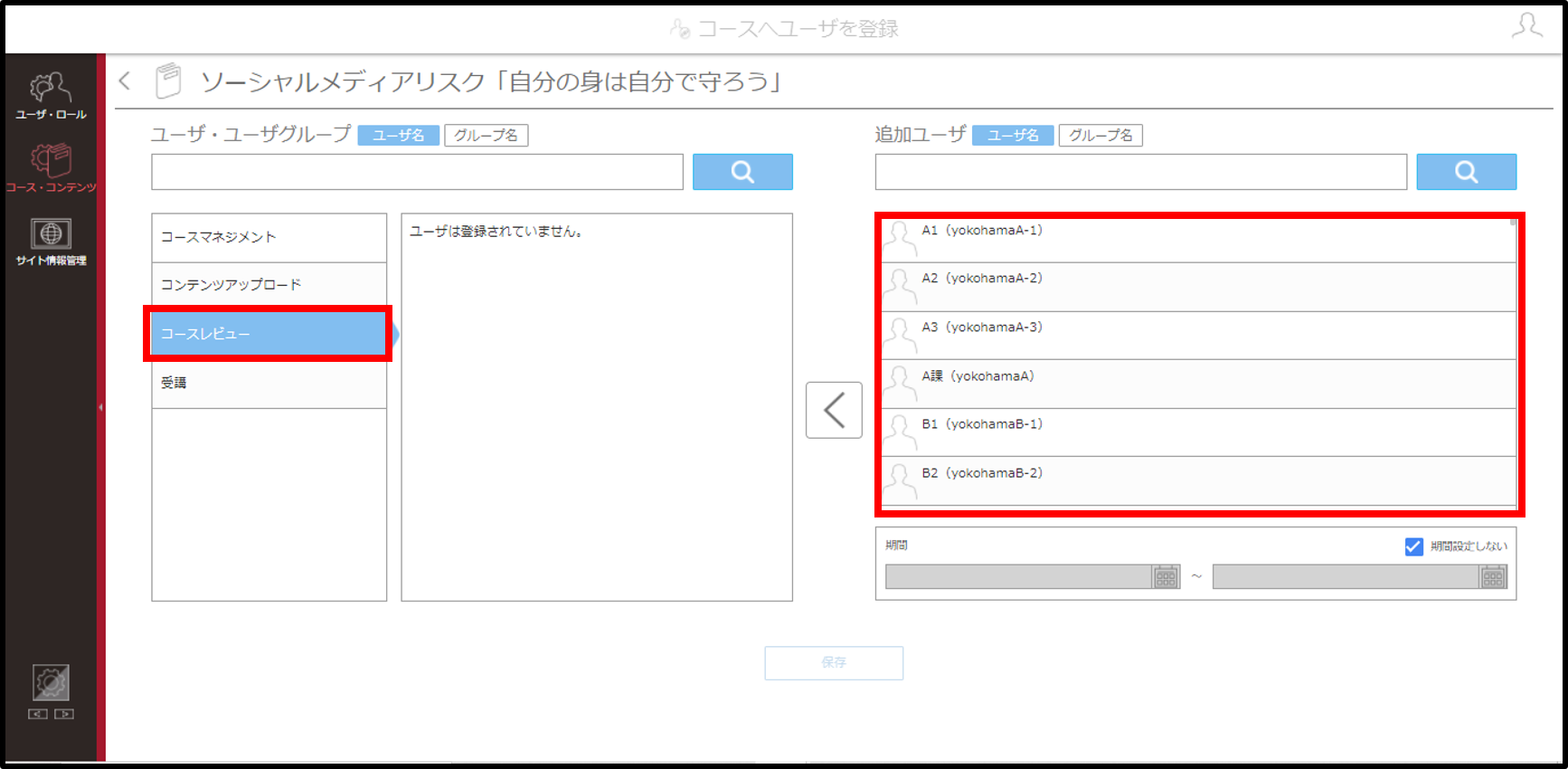This screenshot has height=769, width=1568.
Task: Search added users with the right magnifier button
Action: click(x=1466, y=172)
